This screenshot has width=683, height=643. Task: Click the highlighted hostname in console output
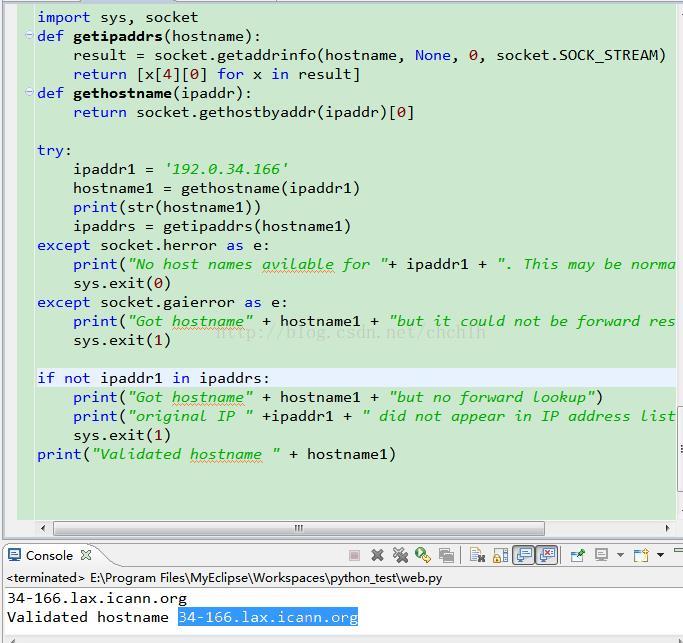[x=268, y=617]
